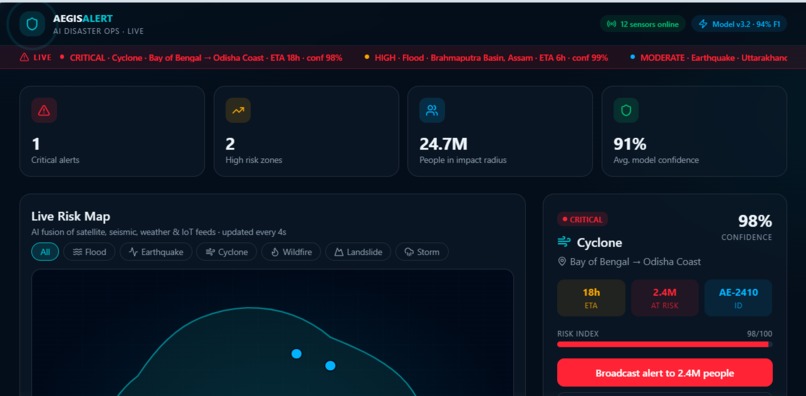The width and height of the screenshot is (806, 396).
Task: Click the Live Risk Map heading
Action: [70, 217]
